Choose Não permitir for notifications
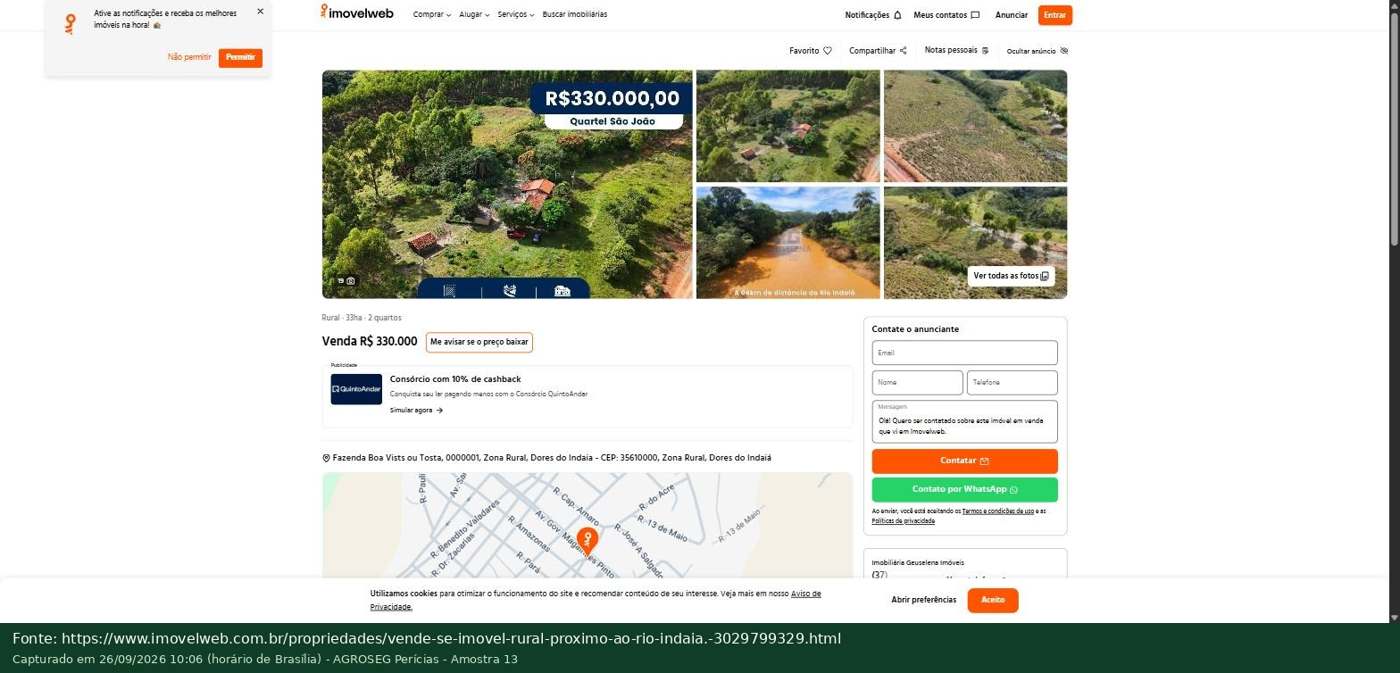This screenshot has height=673, width=1400. coord(189,57)
